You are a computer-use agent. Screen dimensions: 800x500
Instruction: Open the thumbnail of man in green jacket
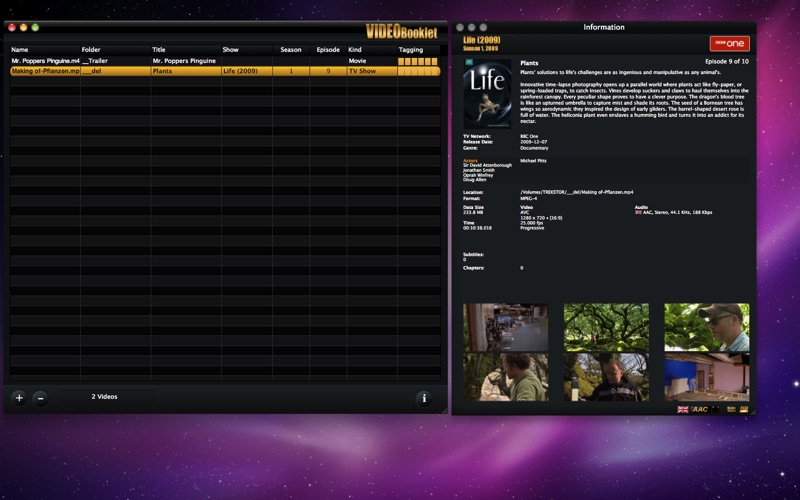click(x=506, y=377)
